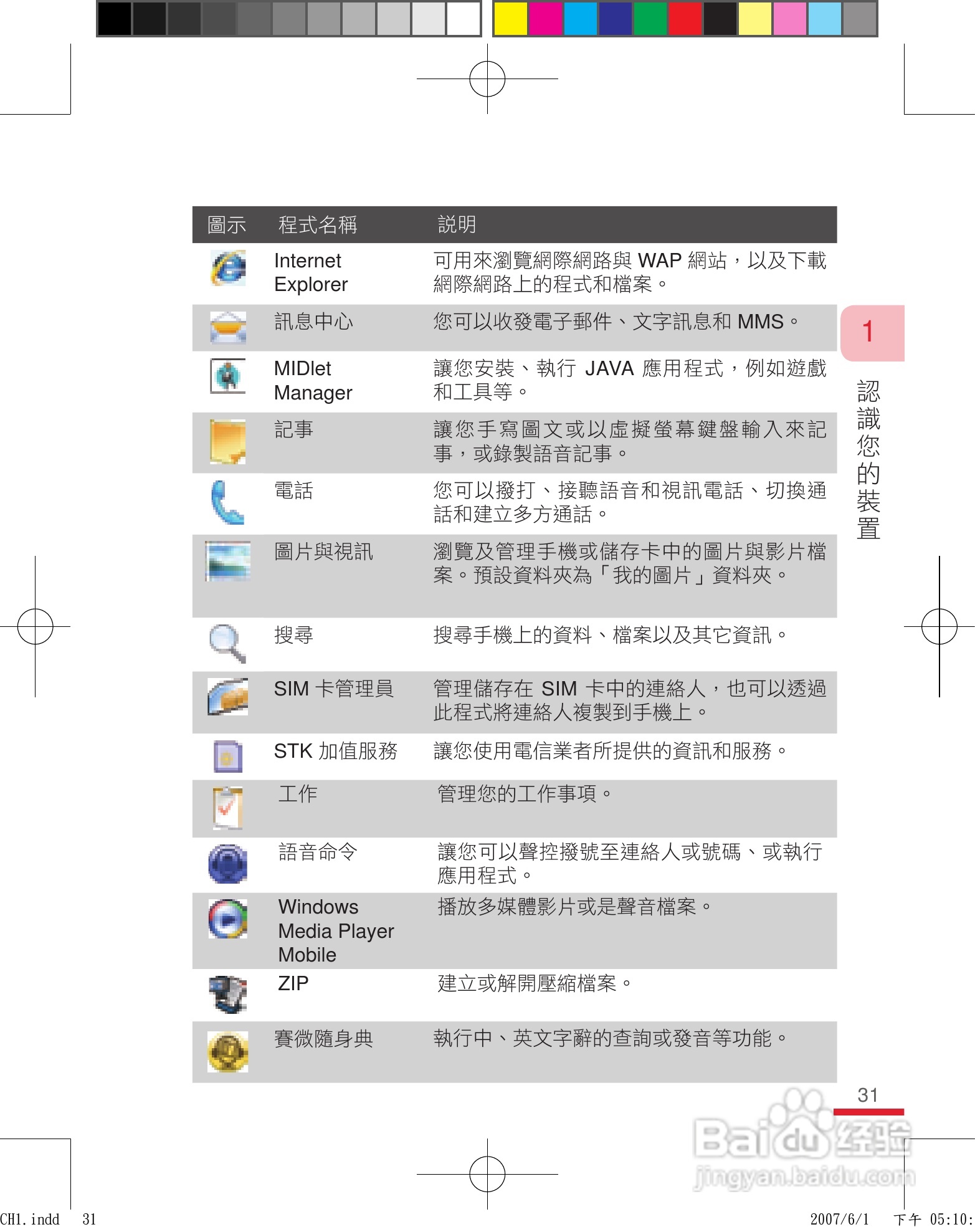The image size is (975, 1232).
Task: Click the footer date '2007/6/1'
Action: pos(839,1220)
